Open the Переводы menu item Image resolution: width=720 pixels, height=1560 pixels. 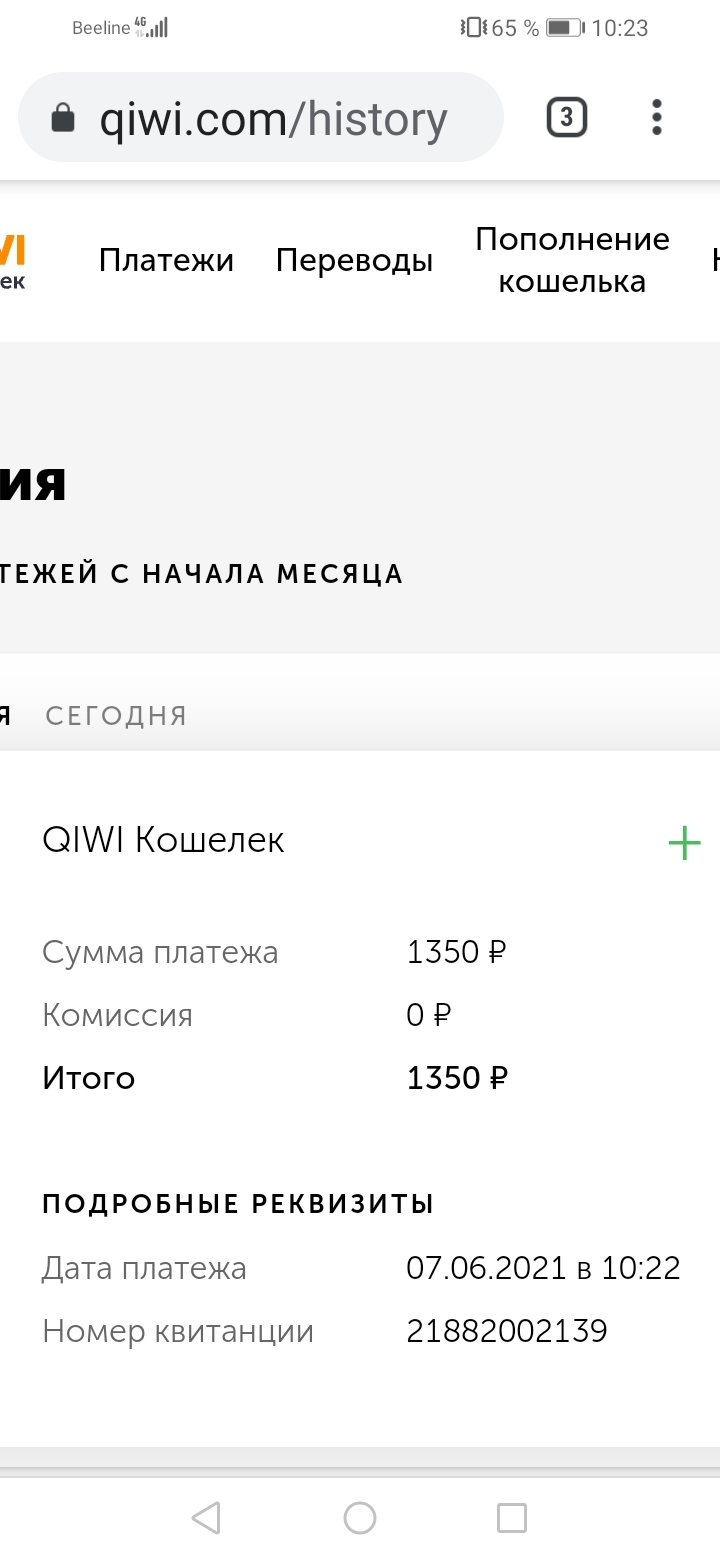click(x=354, y=260)
